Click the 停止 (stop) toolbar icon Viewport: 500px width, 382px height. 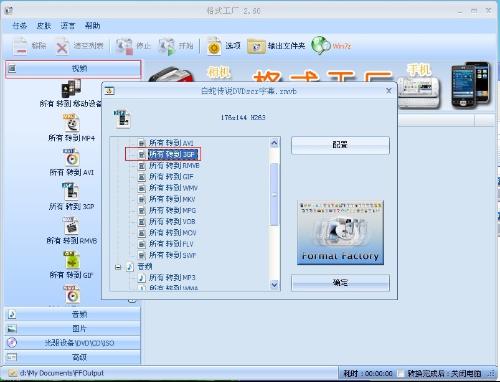coord(124,46)
